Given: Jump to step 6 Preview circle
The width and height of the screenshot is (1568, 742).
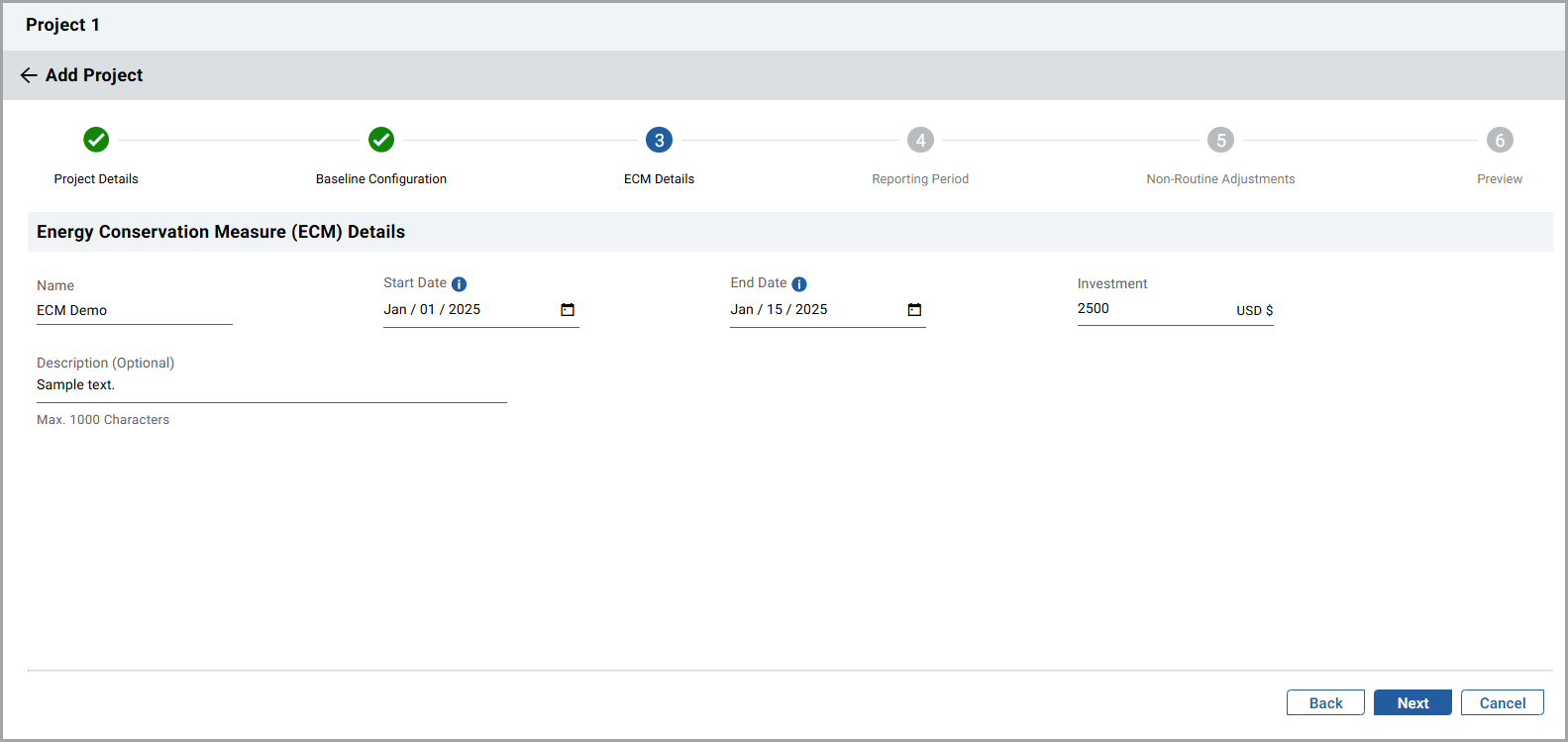Looking at the screenshot, I should (1500, 140).
